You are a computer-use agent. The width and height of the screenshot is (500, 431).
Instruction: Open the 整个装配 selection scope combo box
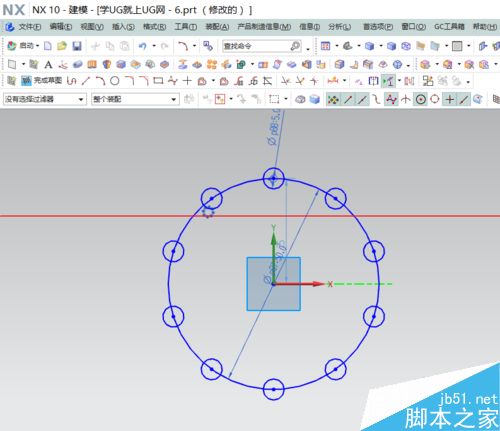point(135,99)
